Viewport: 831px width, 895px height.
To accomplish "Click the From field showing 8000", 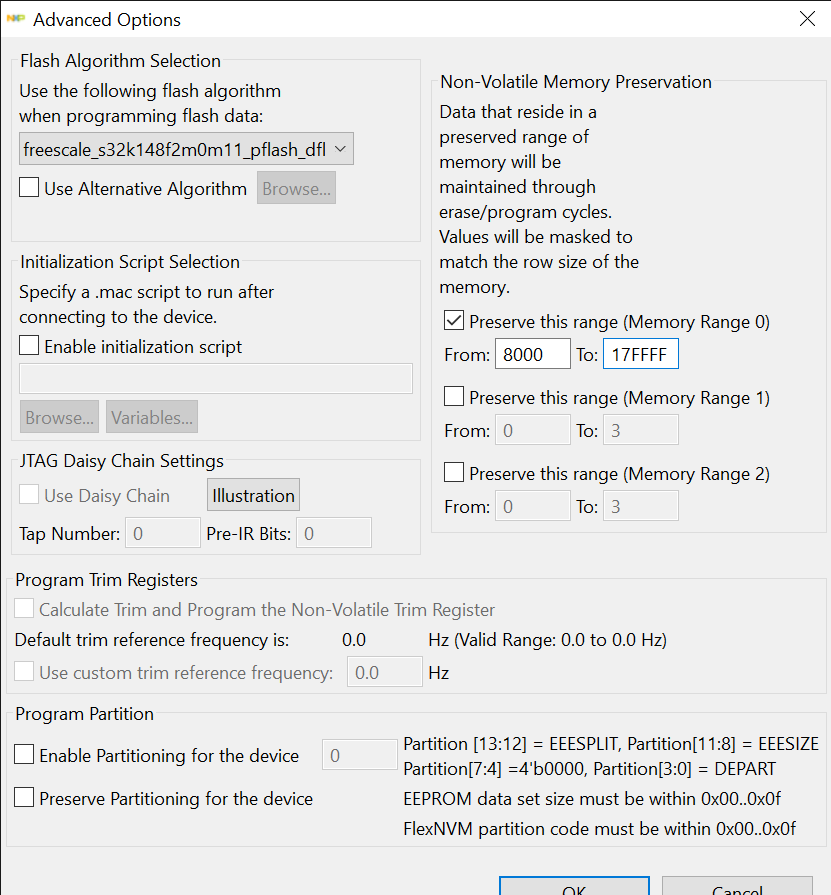I will [532, 354].
